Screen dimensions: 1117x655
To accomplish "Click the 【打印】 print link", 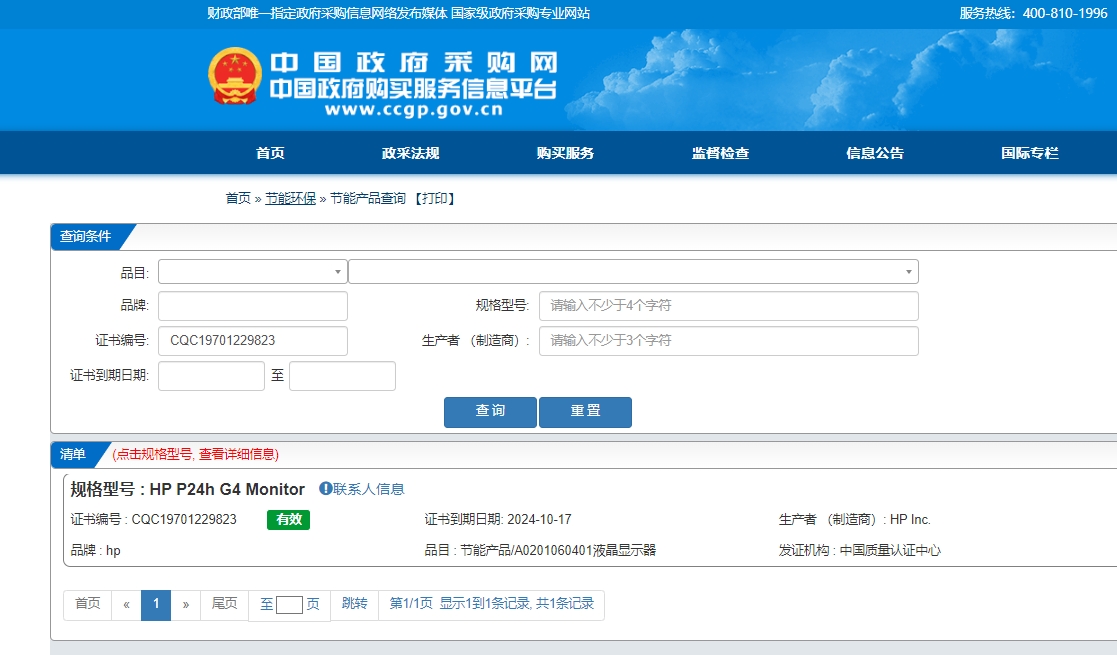I will 435,198.
